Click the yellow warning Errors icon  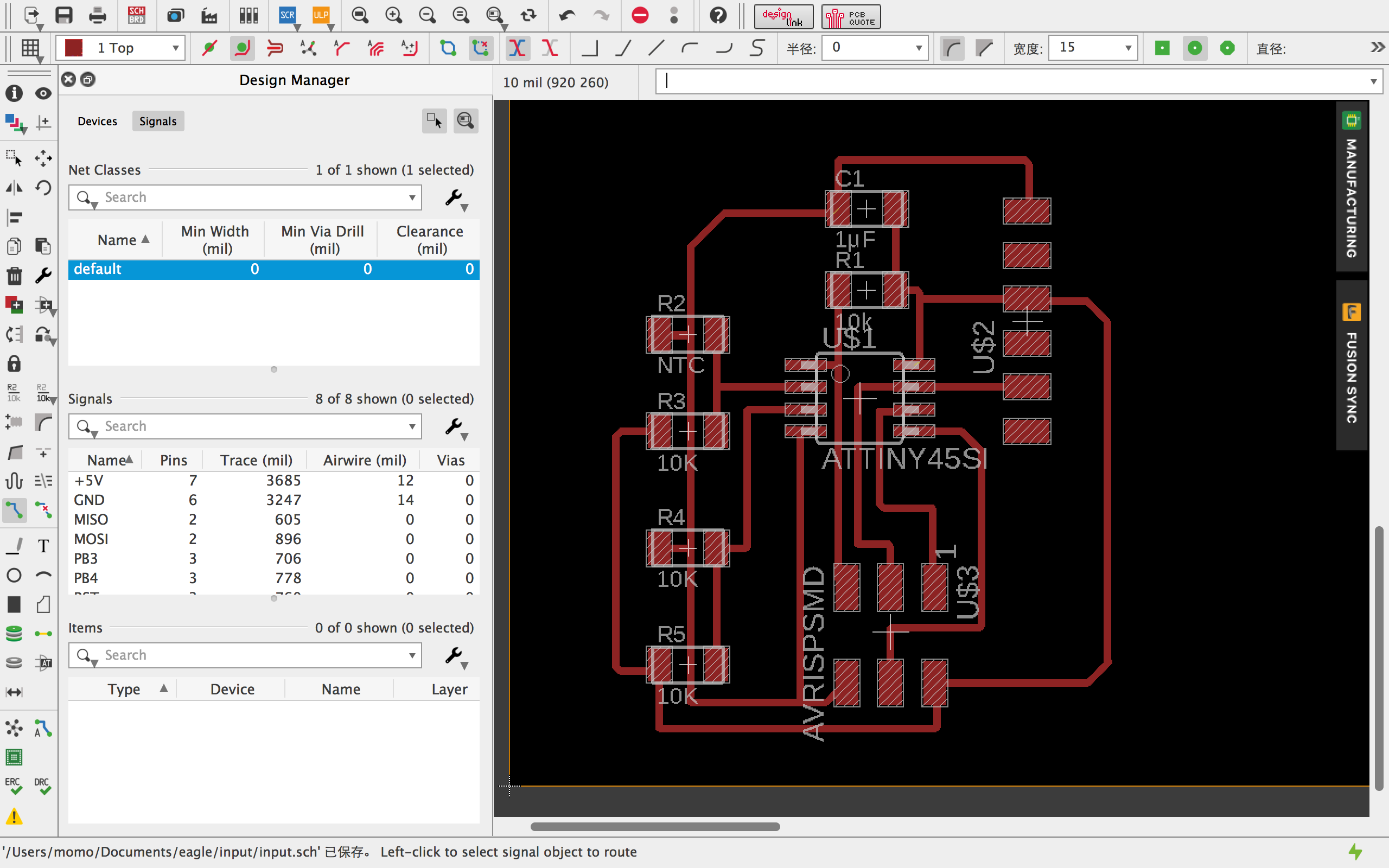tap(14, 816)
